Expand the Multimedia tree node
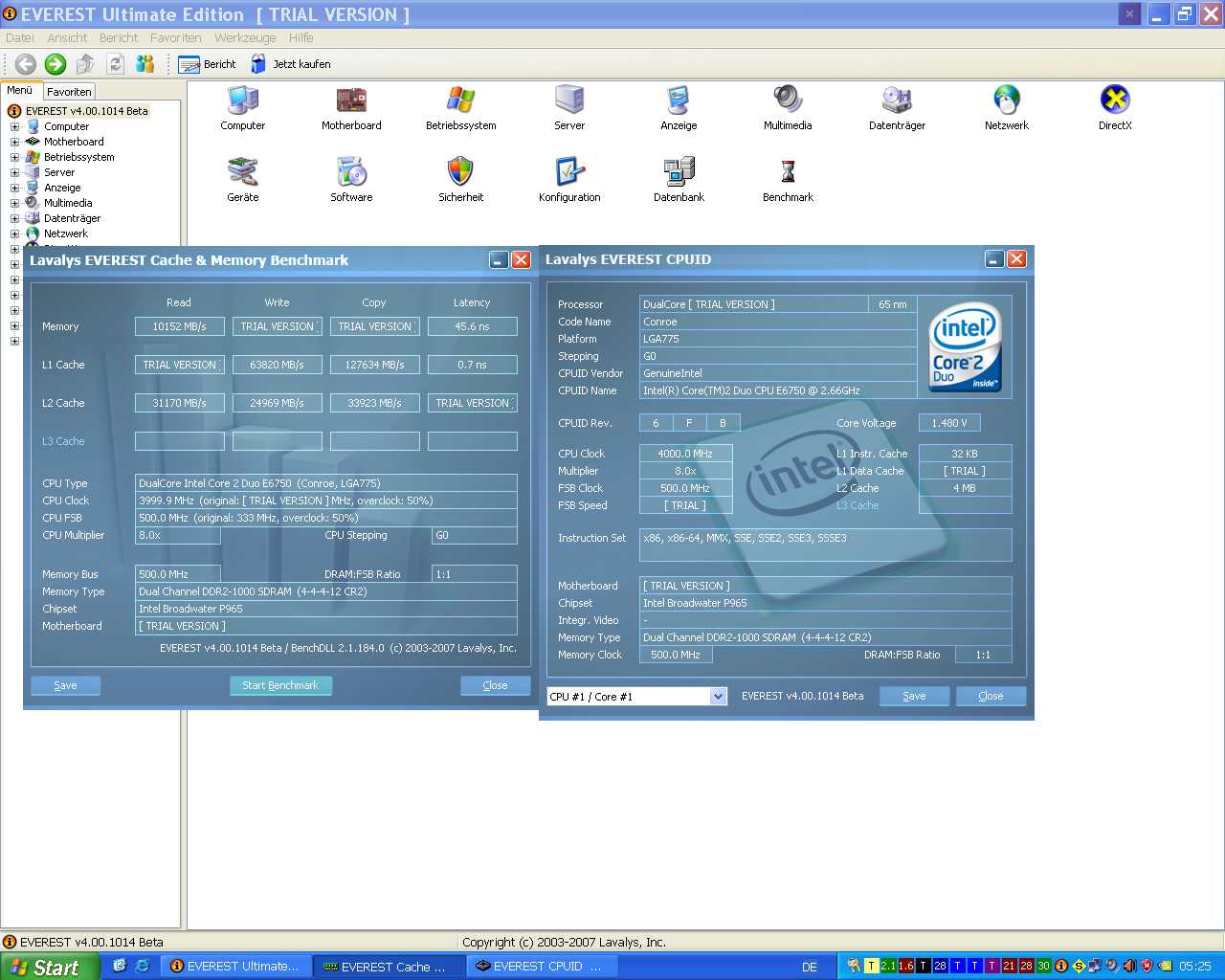Image resolution: width=1225 pixels, height=980 pixels. point(14,203)
